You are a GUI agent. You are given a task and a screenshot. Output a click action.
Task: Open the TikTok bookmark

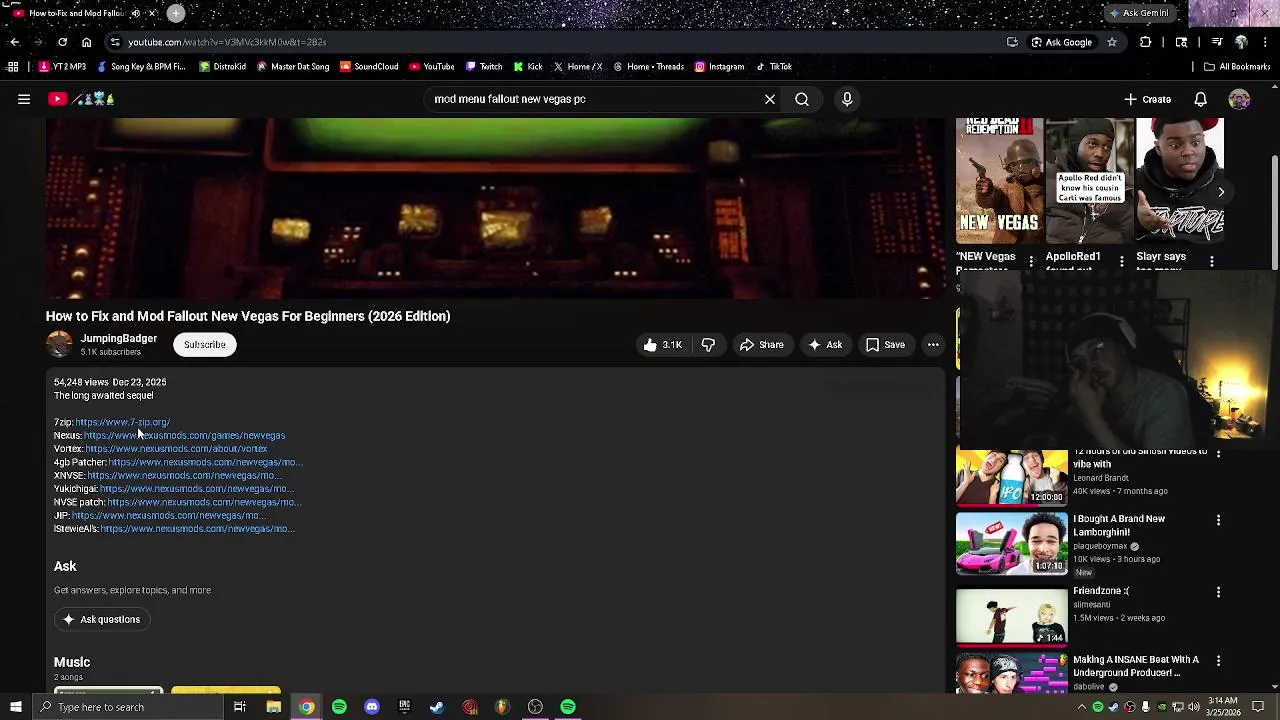click(x=774, y=67)
